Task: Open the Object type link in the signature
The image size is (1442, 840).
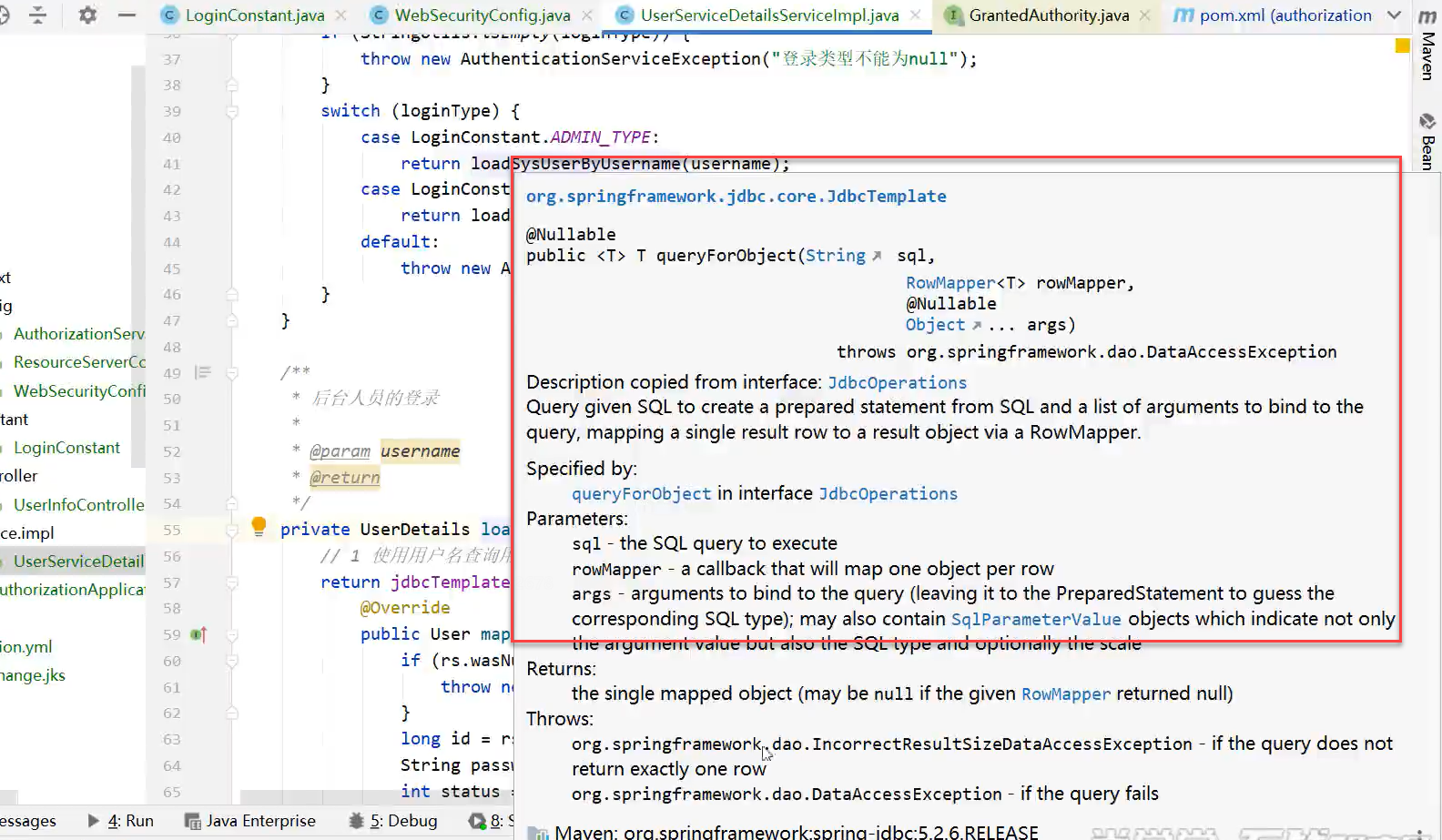Action: pos(935,325)
